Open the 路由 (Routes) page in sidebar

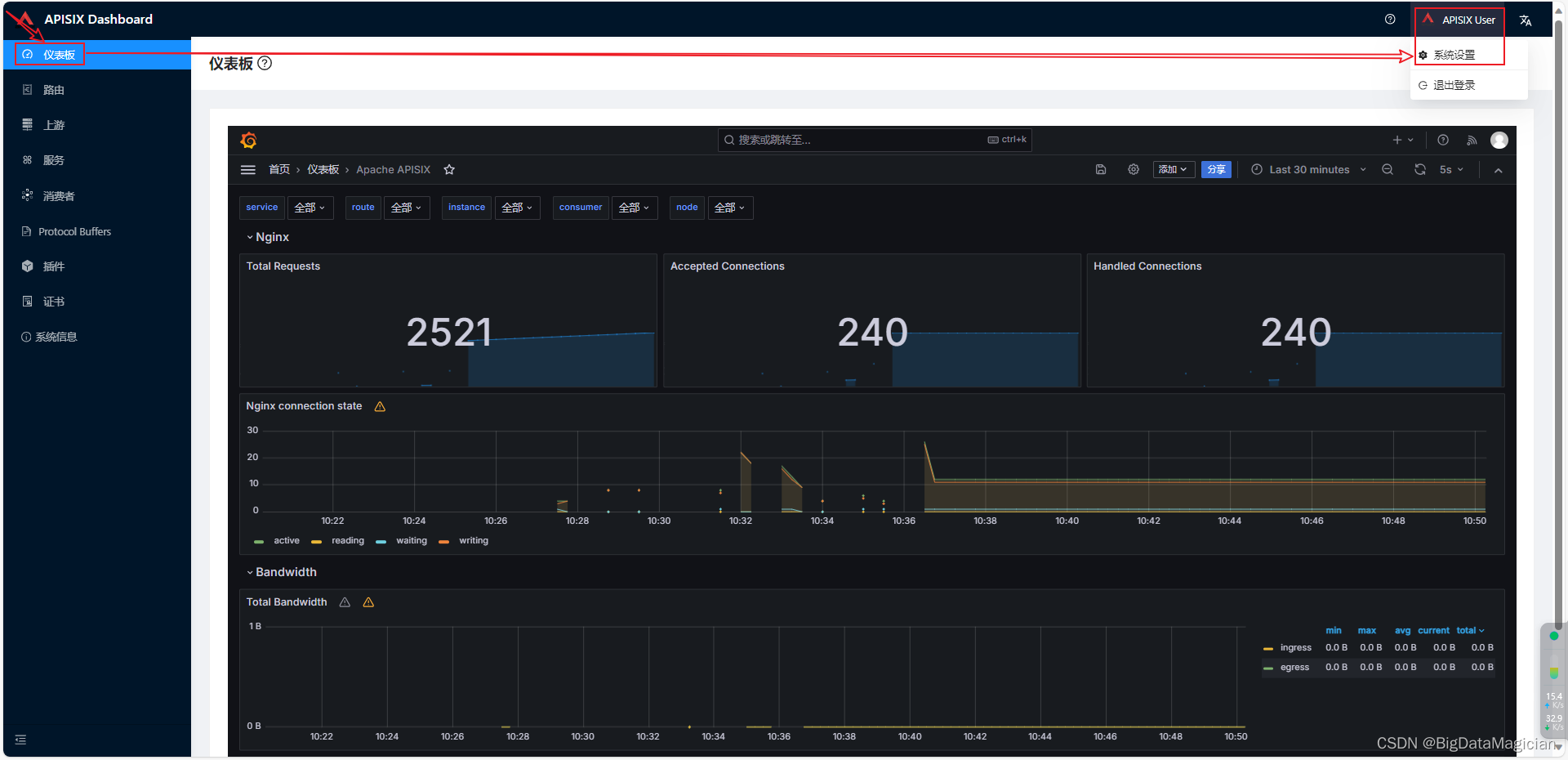[53, 89]
